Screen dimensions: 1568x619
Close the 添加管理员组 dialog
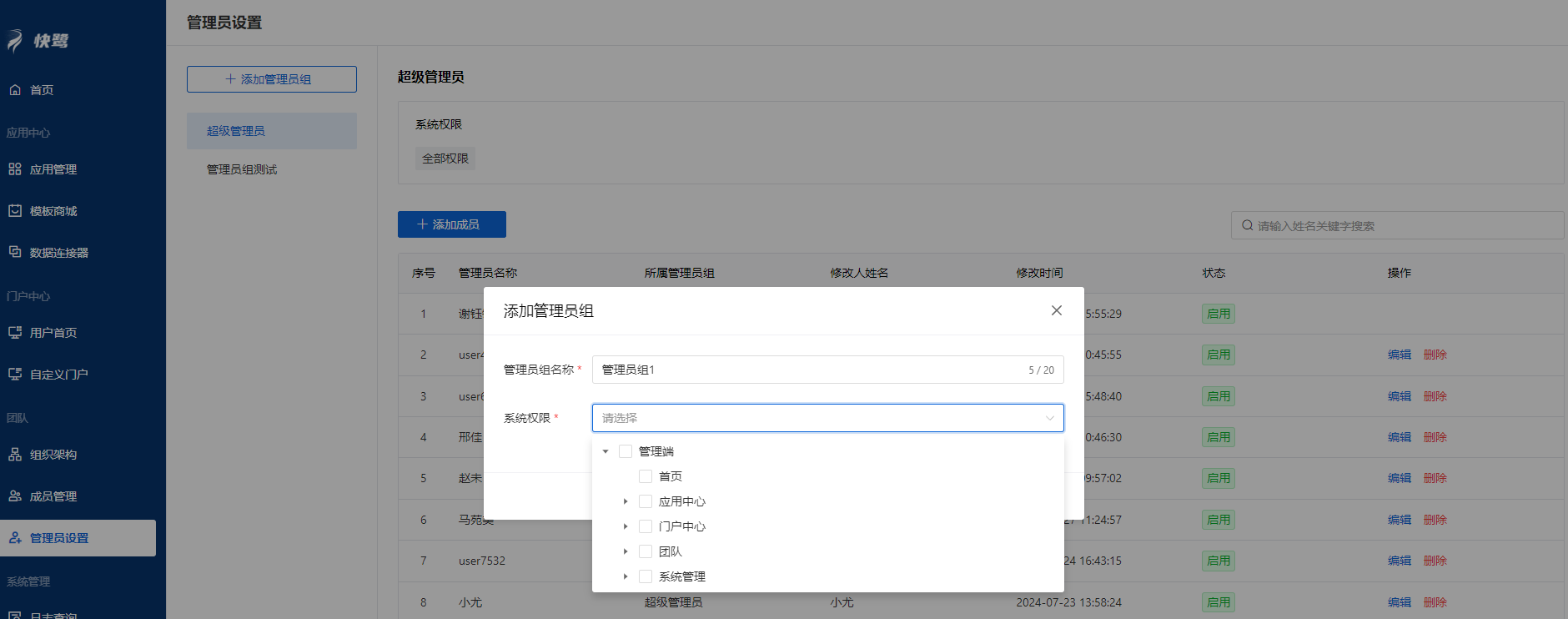pos(1056,310)
